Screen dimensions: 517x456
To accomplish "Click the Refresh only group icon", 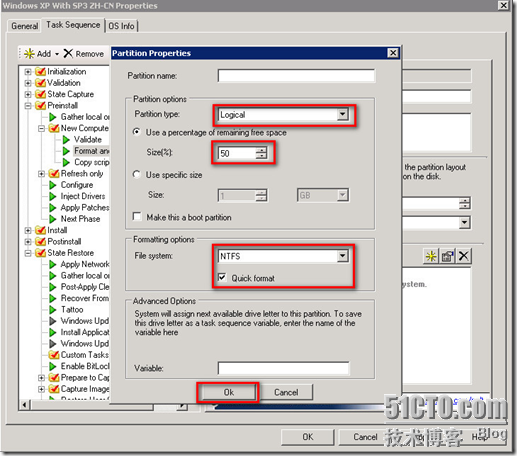I will coord(54,173).
